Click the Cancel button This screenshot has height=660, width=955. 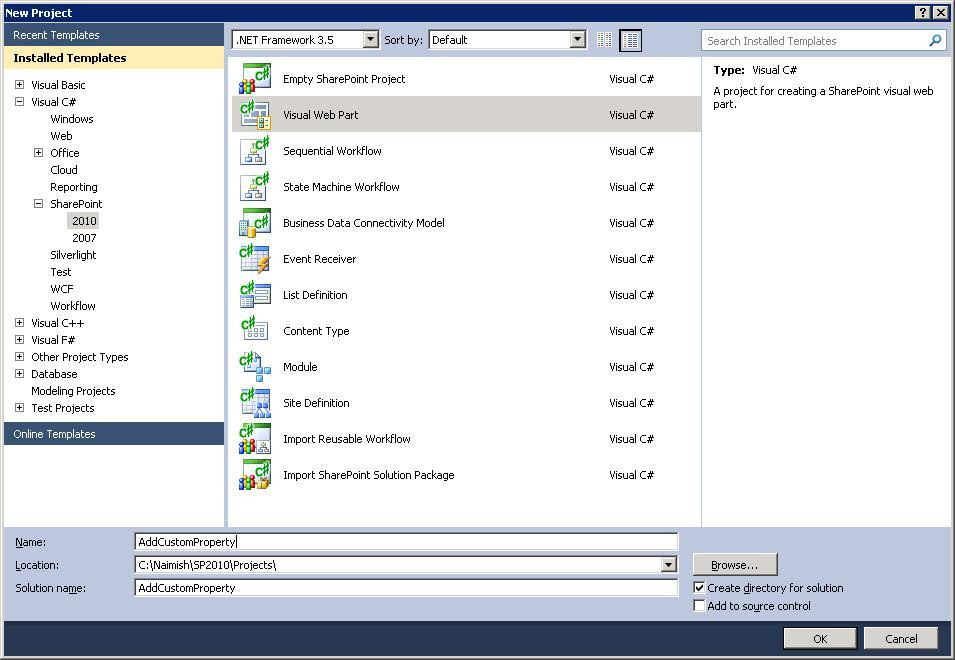tap(901, 638)
